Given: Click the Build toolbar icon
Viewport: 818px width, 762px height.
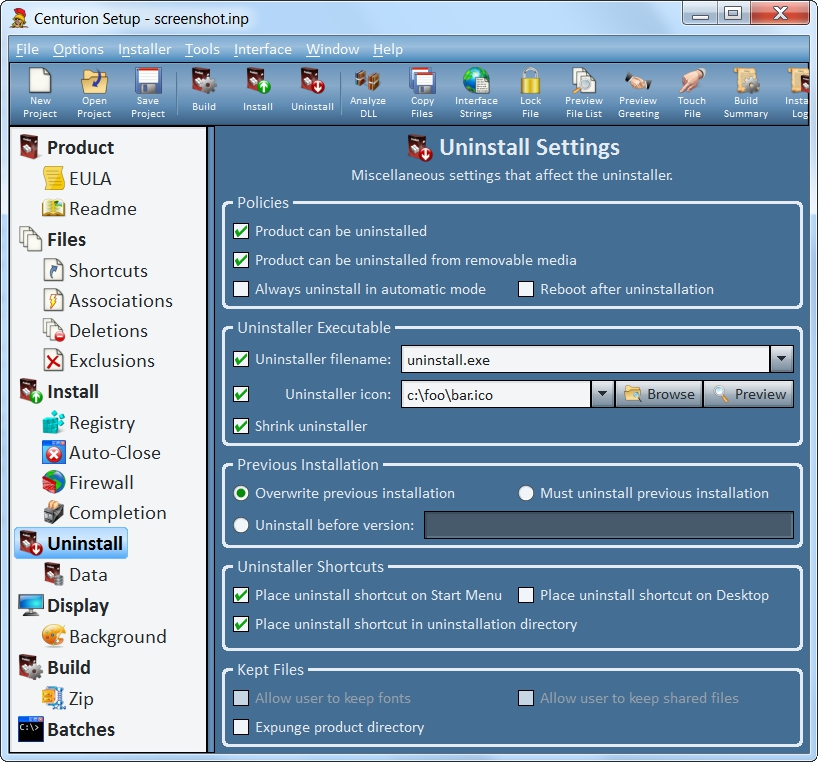Looking at the screenshot, I should click(x=204, y=90).
